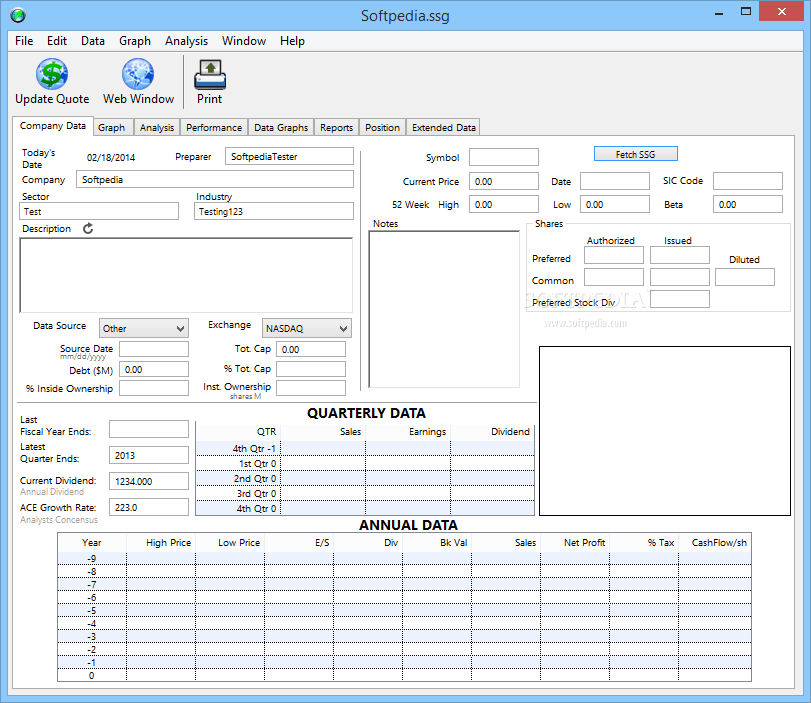Click the SIC Code field
Image resolution: width=811 pixels, height=703 pixels.
(748, 181)
